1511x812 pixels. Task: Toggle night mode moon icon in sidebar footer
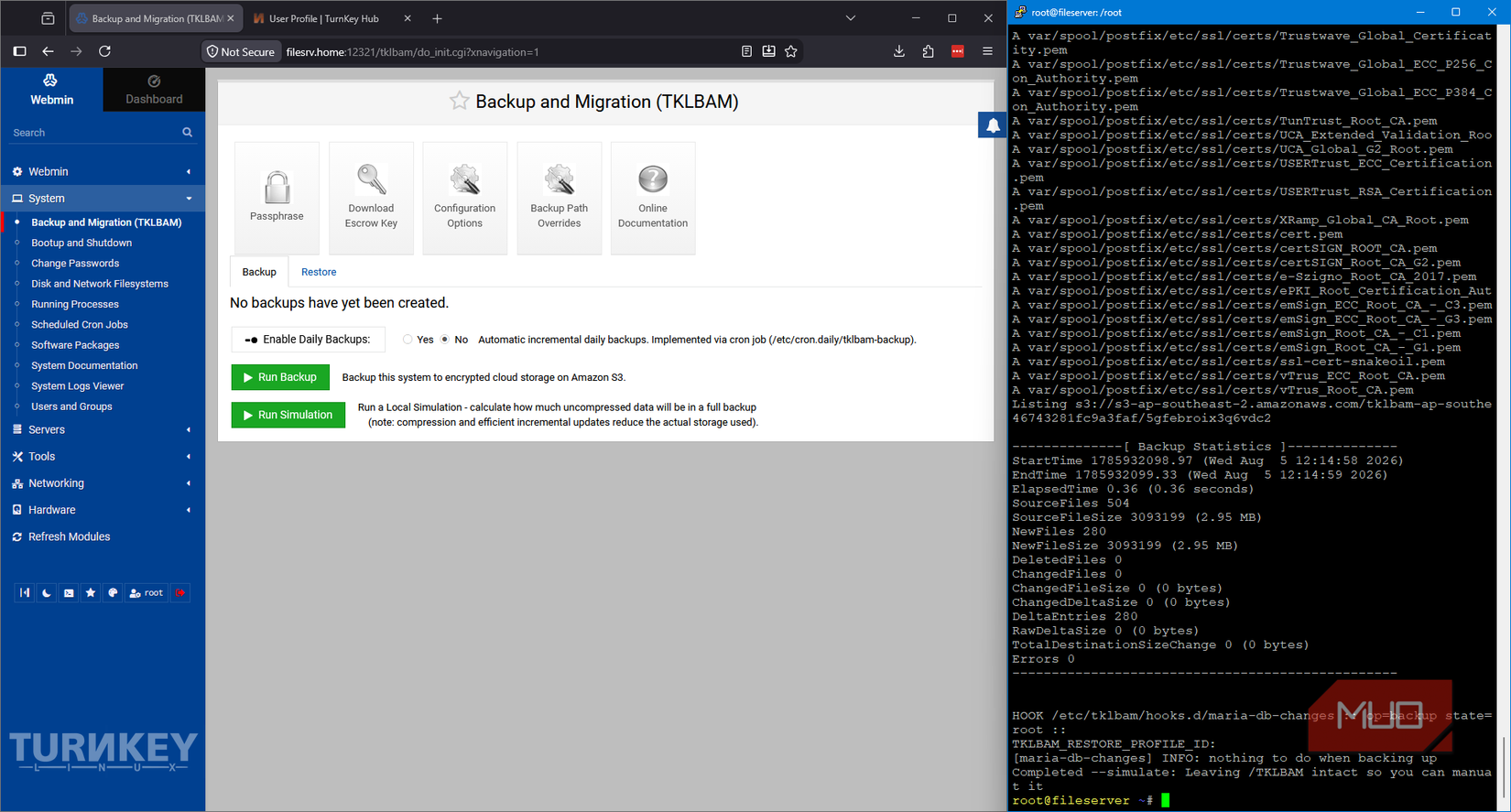tap(47, 593)
